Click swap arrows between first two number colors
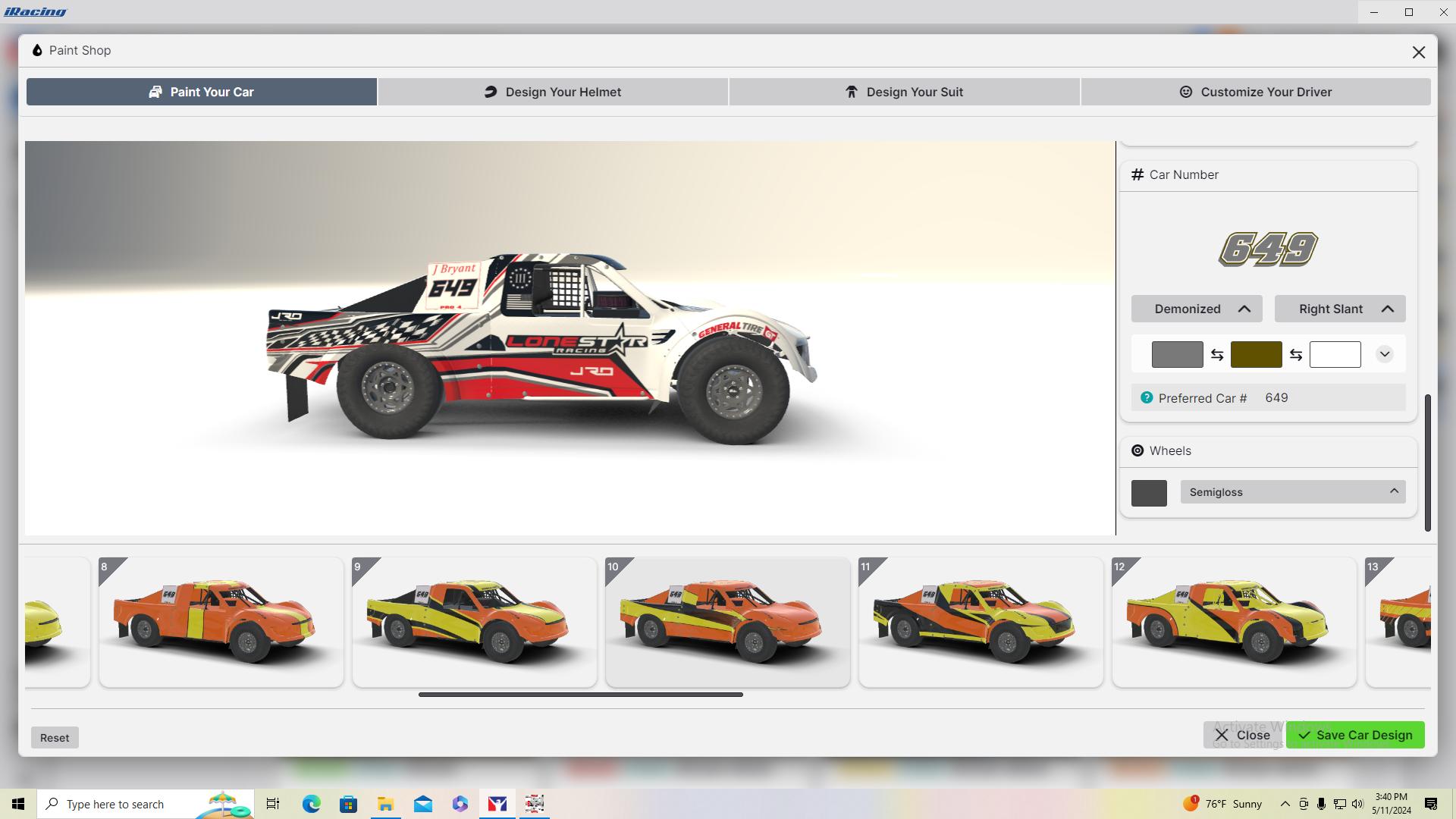This screenshot has height=819, width=1456. click(1218, 354)
